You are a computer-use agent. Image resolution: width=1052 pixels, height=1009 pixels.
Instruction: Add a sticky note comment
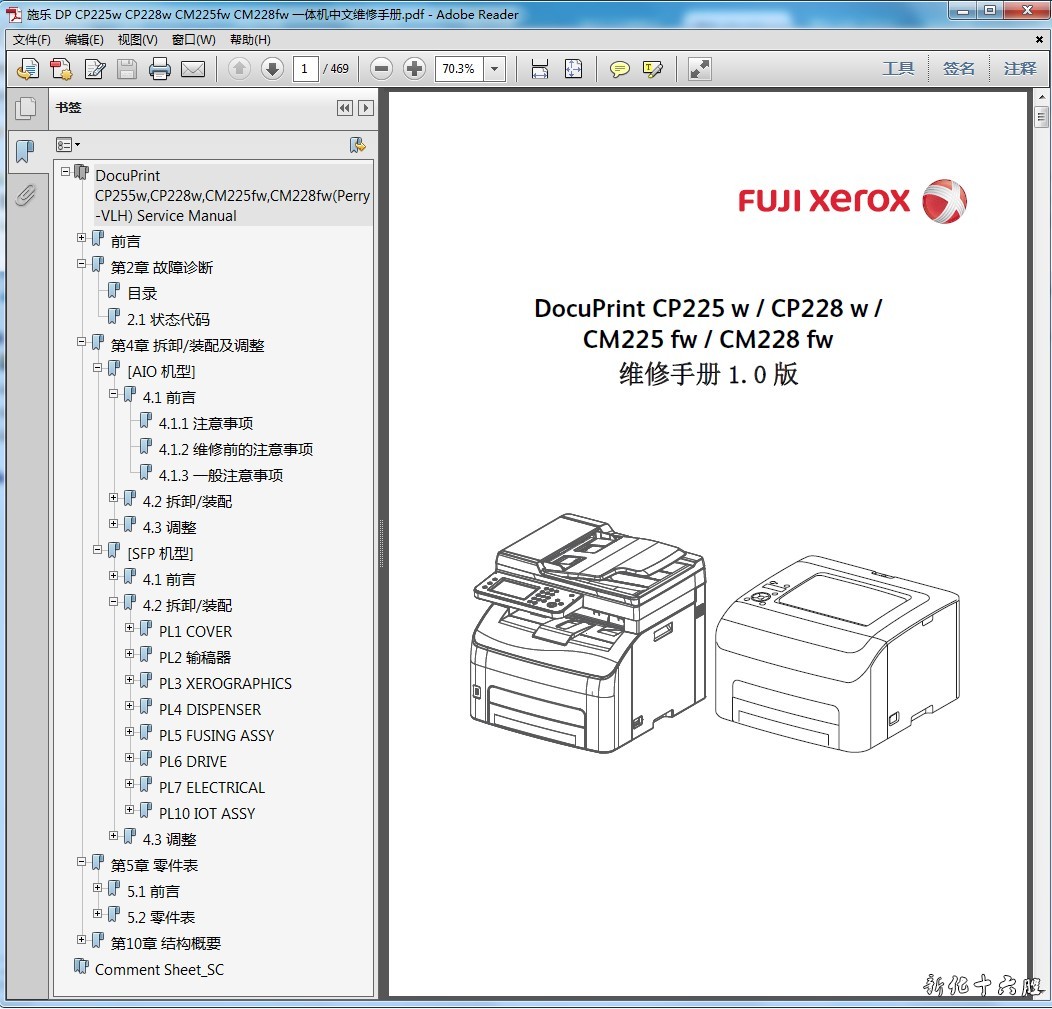[620, 69]
